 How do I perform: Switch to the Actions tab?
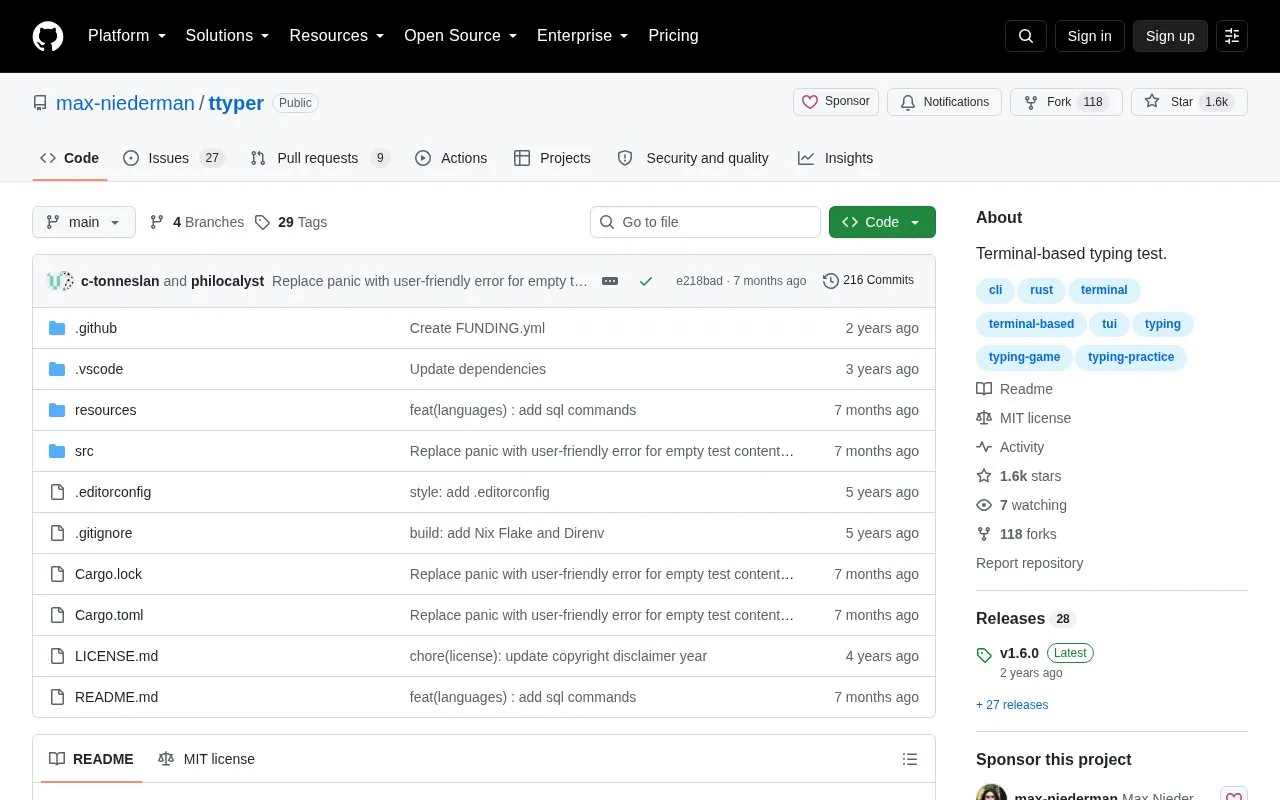[451, 158]
